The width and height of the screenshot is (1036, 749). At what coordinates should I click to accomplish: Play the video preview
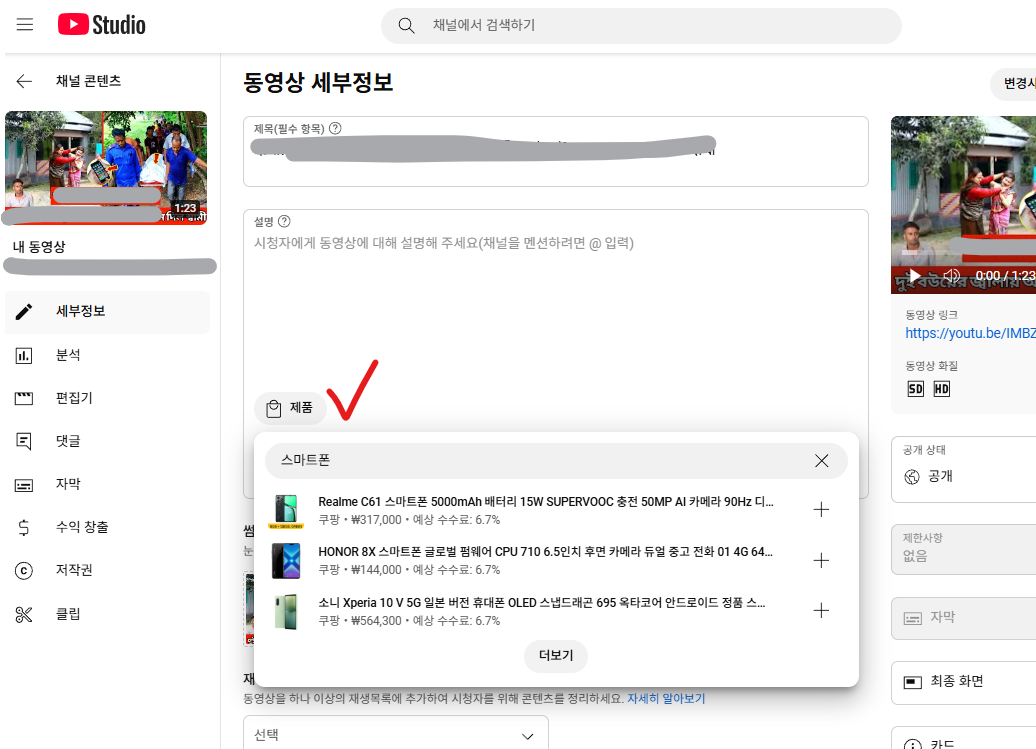point(914,275)
